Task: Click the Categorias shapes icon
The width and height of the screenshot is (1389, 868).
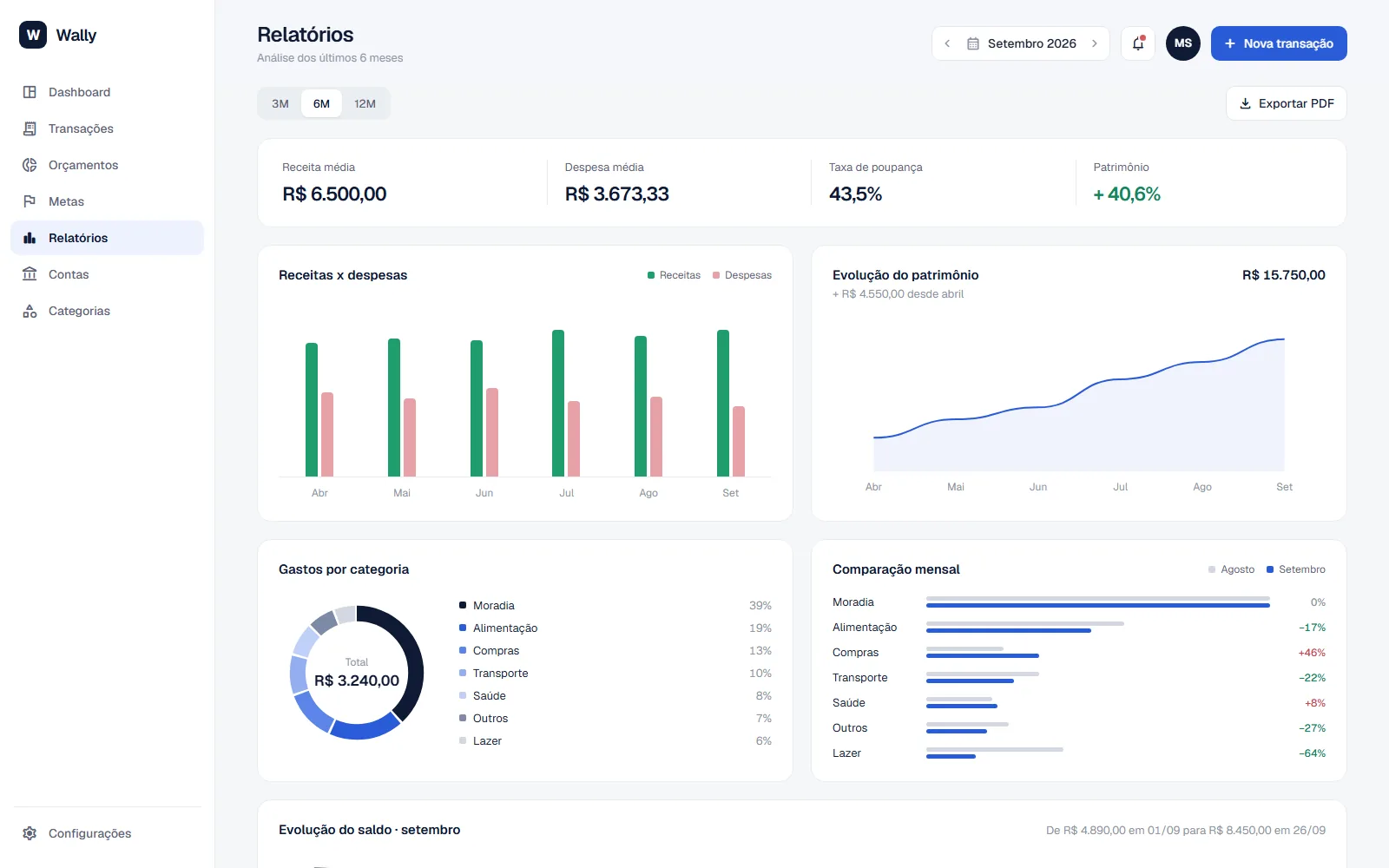Action: point(30,311)
